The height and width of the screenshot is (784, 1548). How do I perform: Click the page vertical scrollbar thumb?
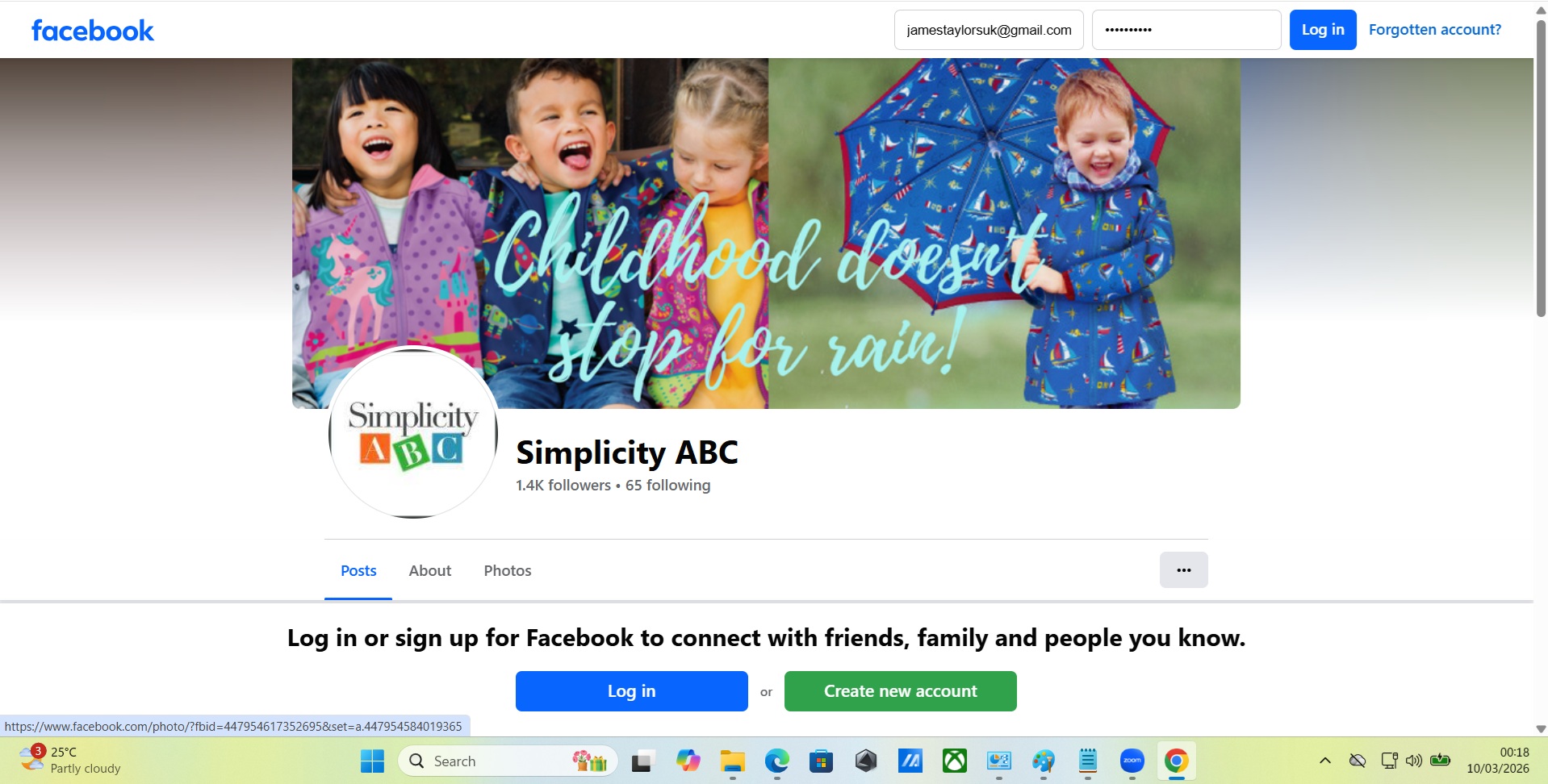(1541, 168)
